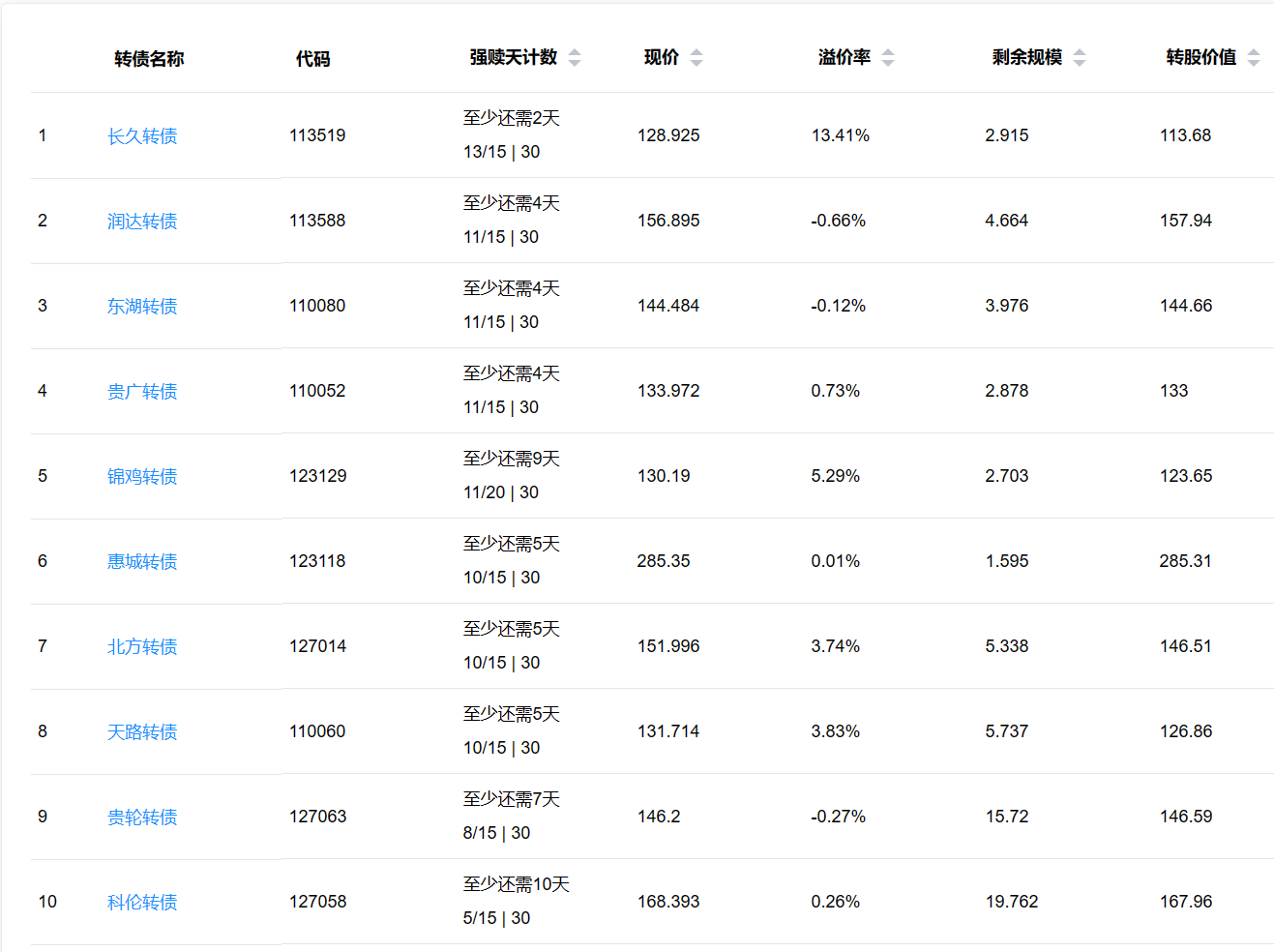Select 贵广转债 in the list
Image resolution: width=1274 pixels, height=952 pixels.
point(142,392)
